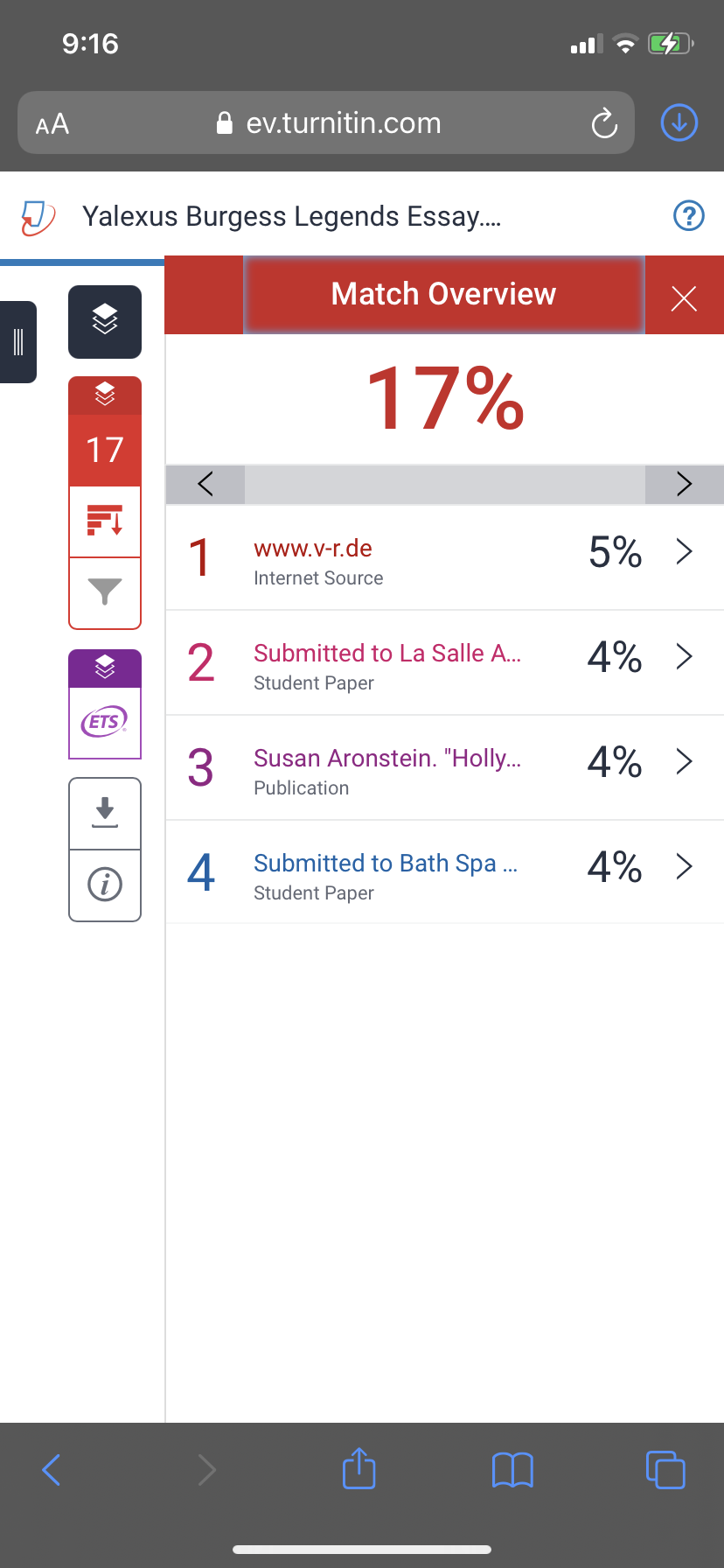
Task: Open the all sources bar chart icon
Action: point(105,521)
